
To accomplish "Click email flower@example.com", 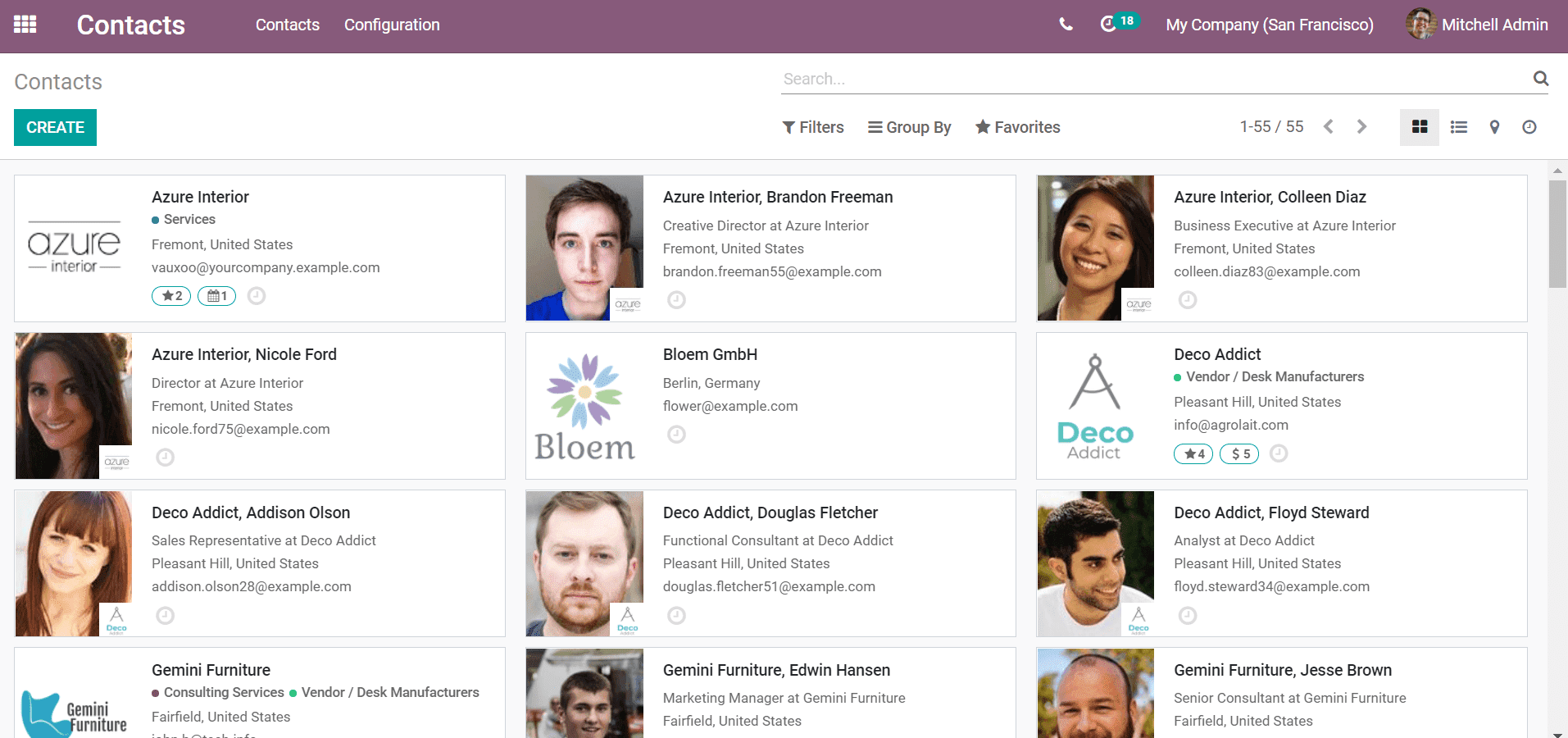I will point(730,406).
